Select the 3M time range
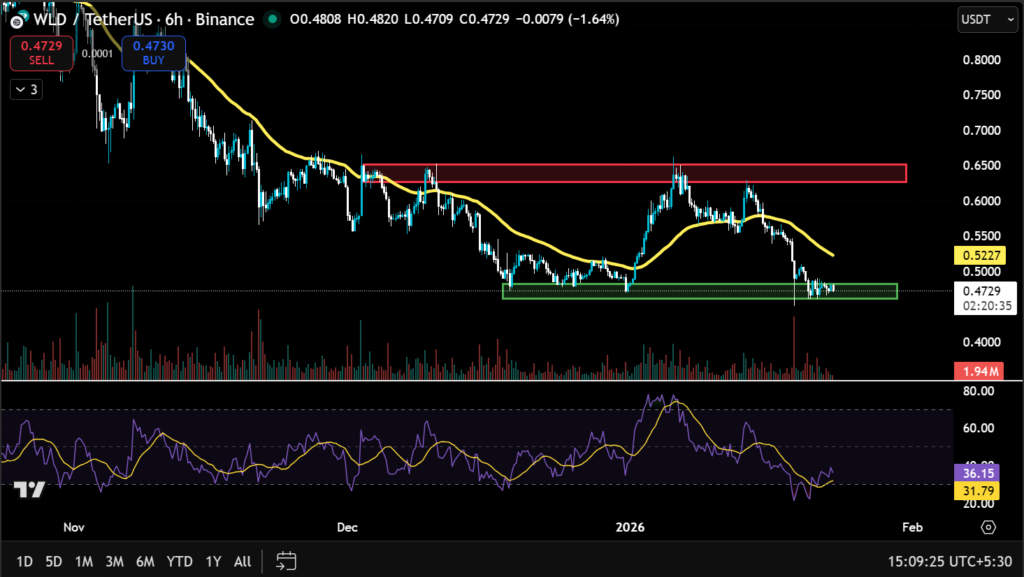 click(x=114, y=561)
